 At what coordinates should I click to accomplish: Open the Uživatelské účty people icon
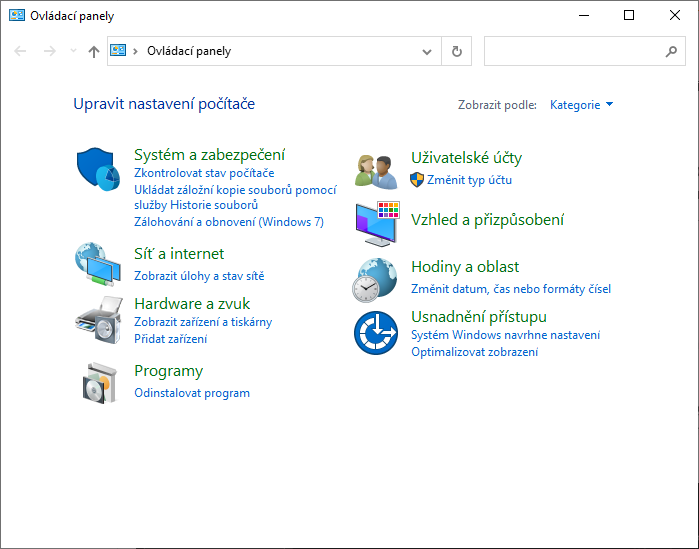pos(376,172)
